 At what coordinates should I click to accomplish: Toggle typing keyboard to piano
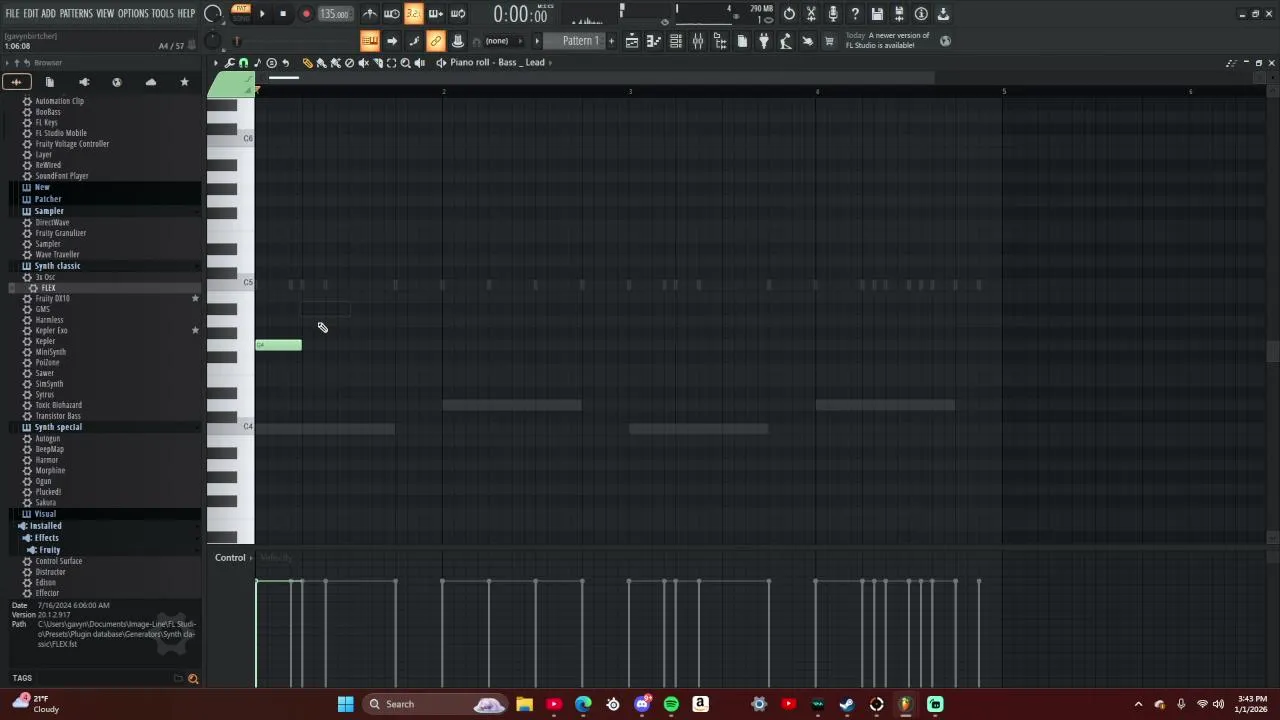[x=370, y=41]
